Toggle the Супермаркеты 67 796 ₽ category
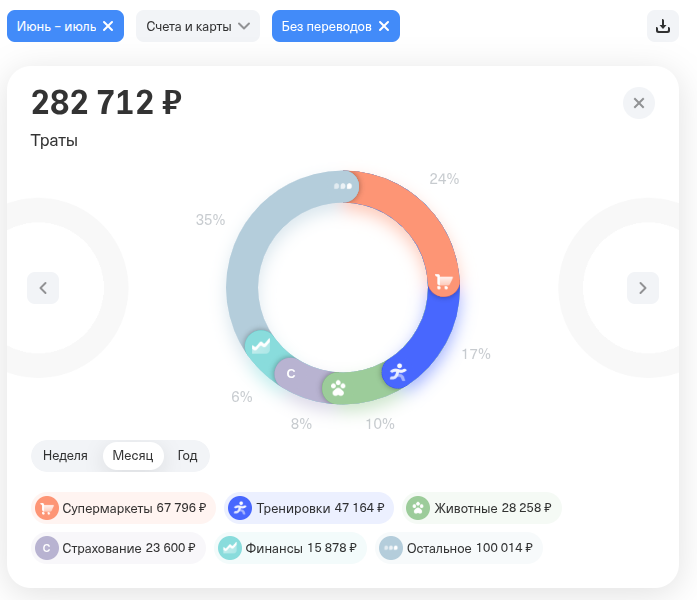697x600 pixels. [x=123, y=508]
